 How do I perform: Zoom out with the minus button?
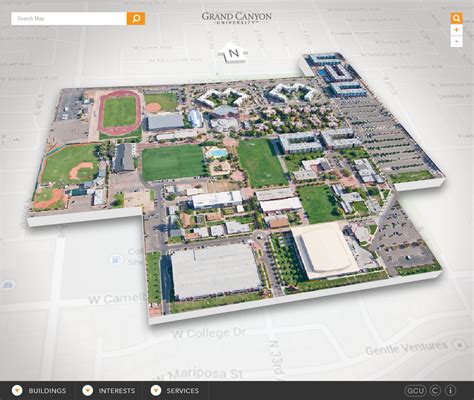[x=456, y=42]
